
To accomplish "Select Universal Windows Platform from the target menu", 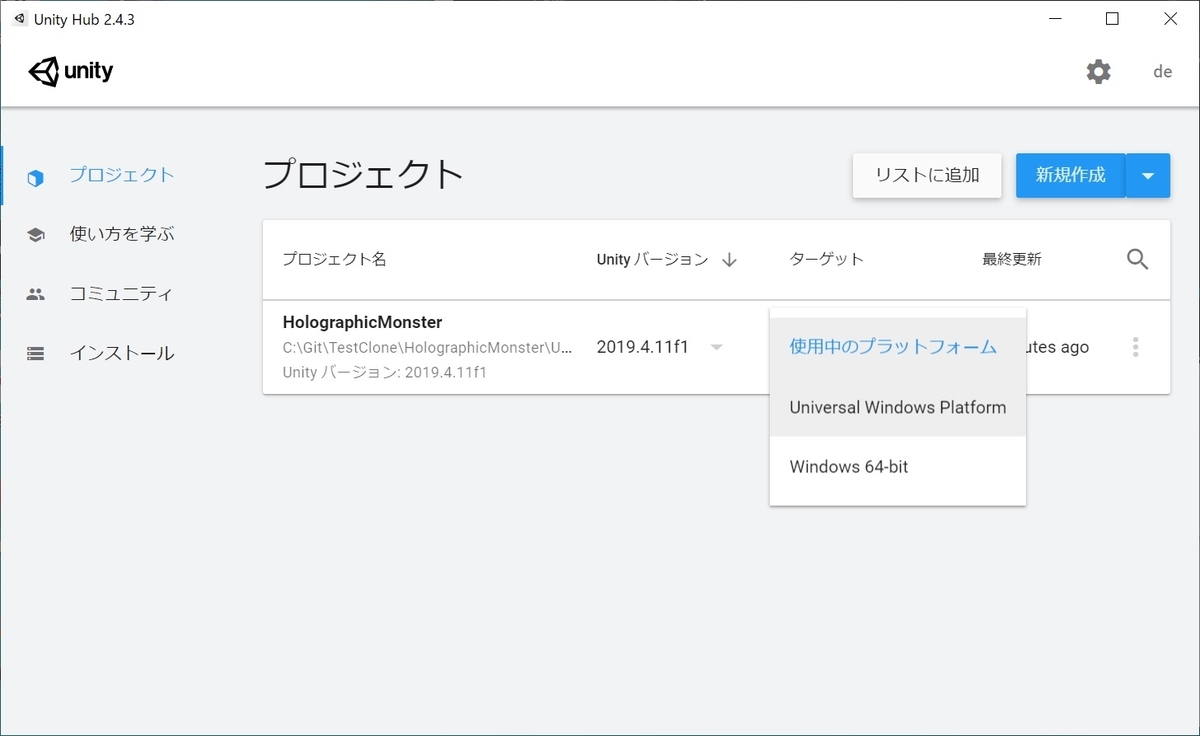I will pyautogui.click(x=897, y=407).
